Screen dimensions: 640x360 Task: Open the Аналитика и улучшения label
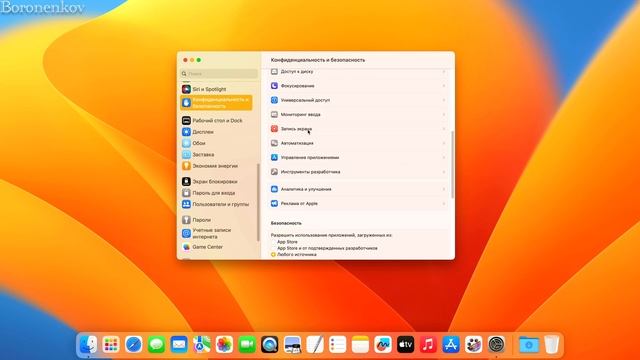(306, 189)
